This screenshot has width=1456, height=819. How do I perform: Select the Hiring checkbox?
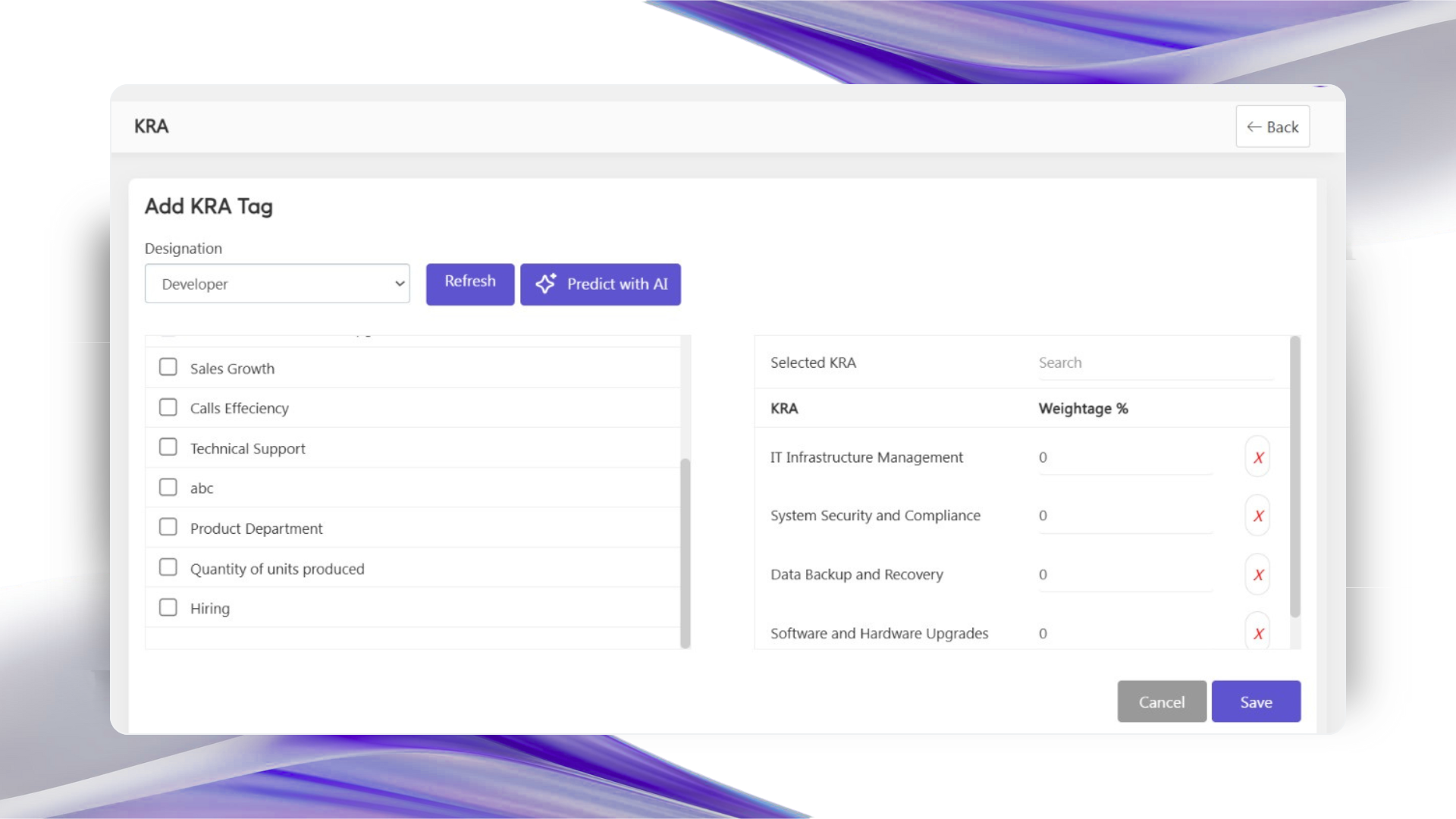(x=168, y=608)
